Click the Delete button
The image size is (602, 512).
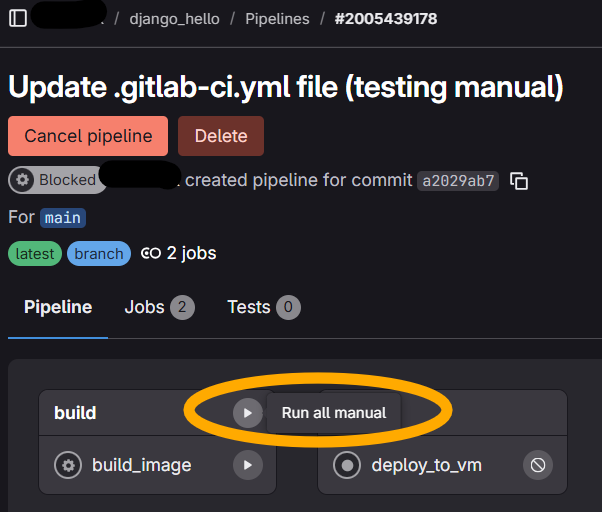tap(221, 136)
